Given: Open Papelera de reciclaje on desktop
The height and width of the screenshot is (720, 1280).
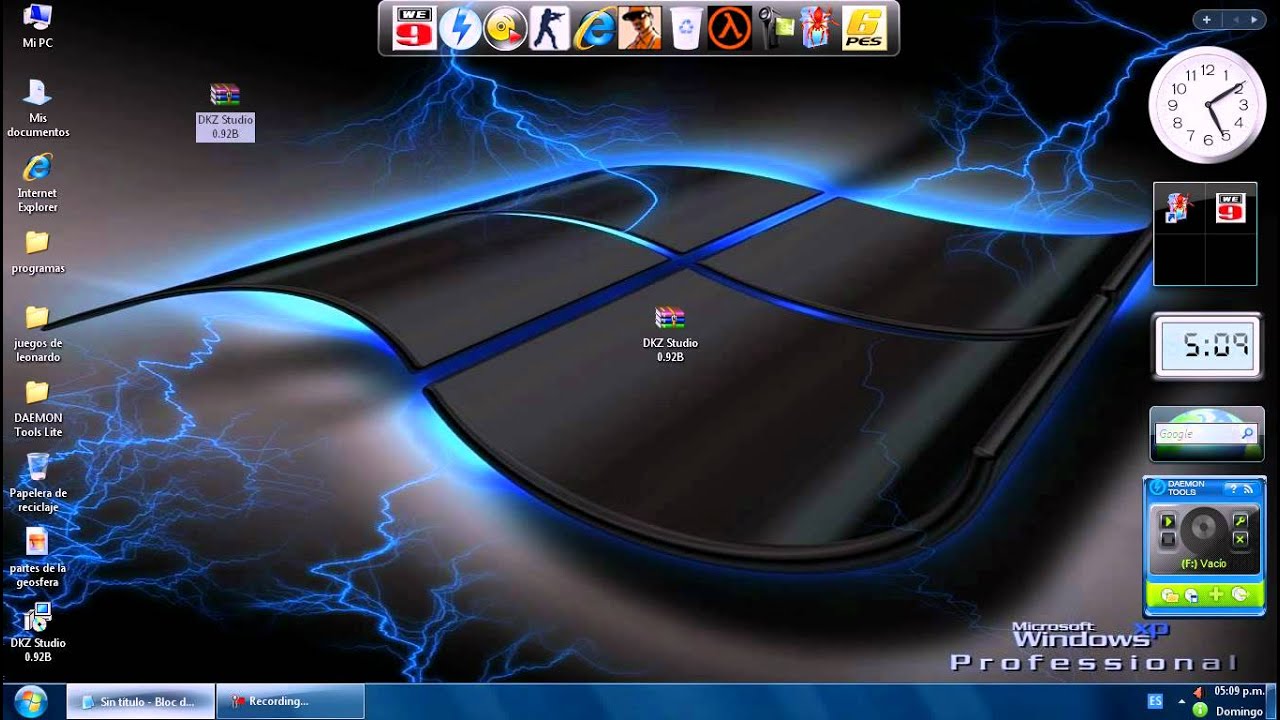Looking at the screenshot, I should 38,483.
